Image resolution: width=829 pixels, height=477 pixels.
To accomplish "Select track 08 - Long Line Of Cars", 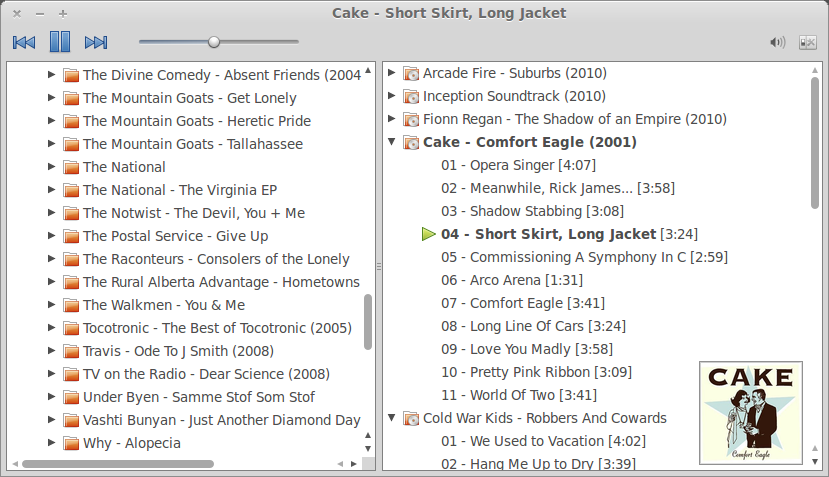I will click(x=533, y=326).
